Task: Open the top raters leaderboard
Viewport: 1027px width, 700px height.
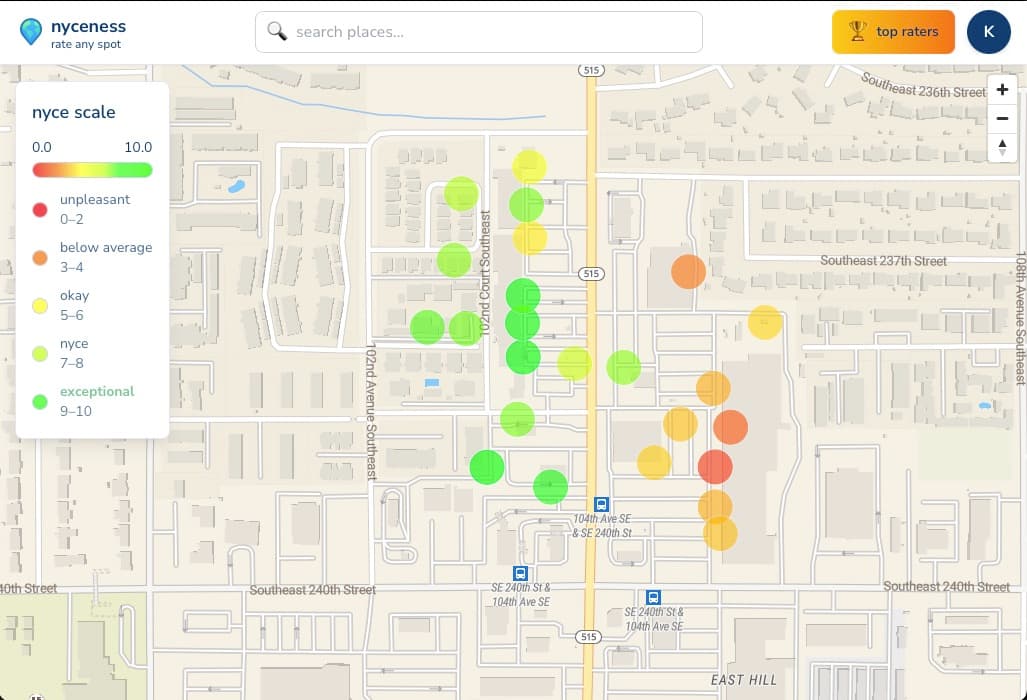Action: 893,31
